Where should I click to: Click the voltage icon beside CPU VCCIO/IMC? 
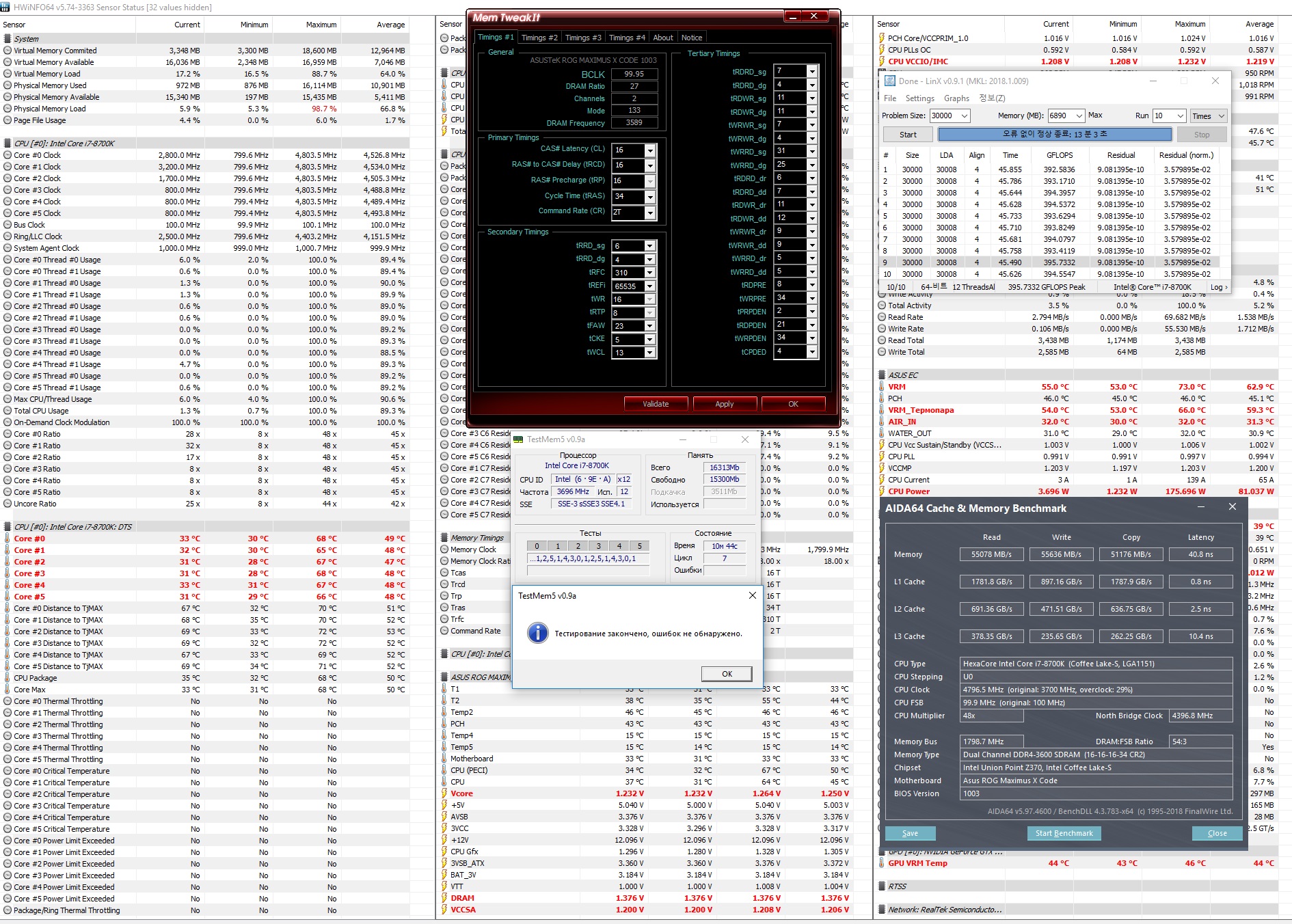tap(882, 62)
